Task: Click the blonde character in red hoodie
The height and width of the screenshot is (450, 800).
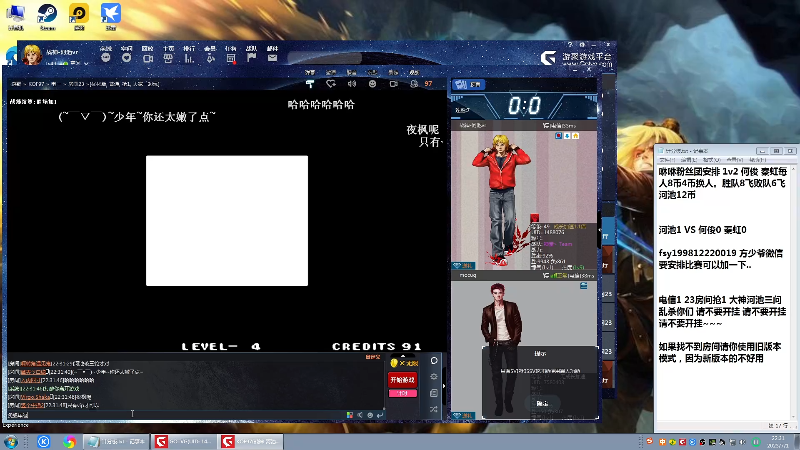Action: [501, 199]
